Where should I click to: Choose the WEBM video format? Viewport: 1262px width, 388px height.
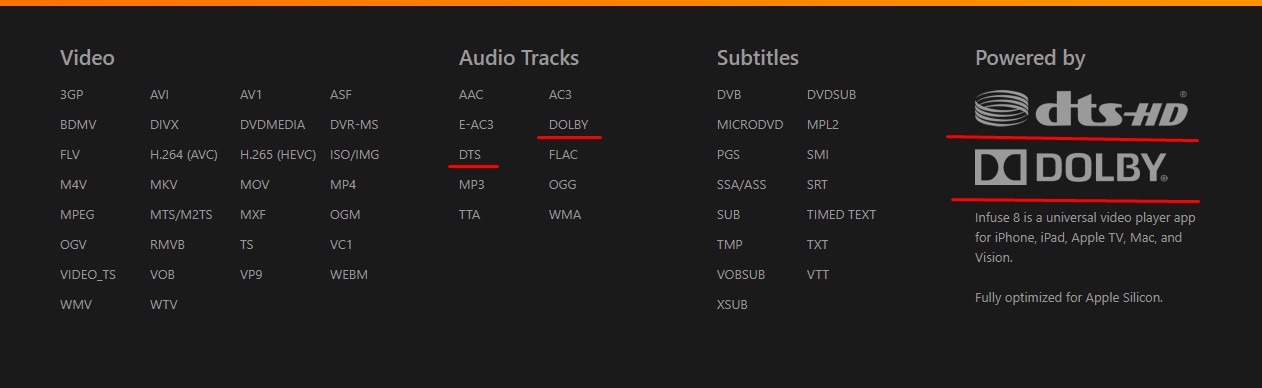pyautogui.click(x=349, y=275)
